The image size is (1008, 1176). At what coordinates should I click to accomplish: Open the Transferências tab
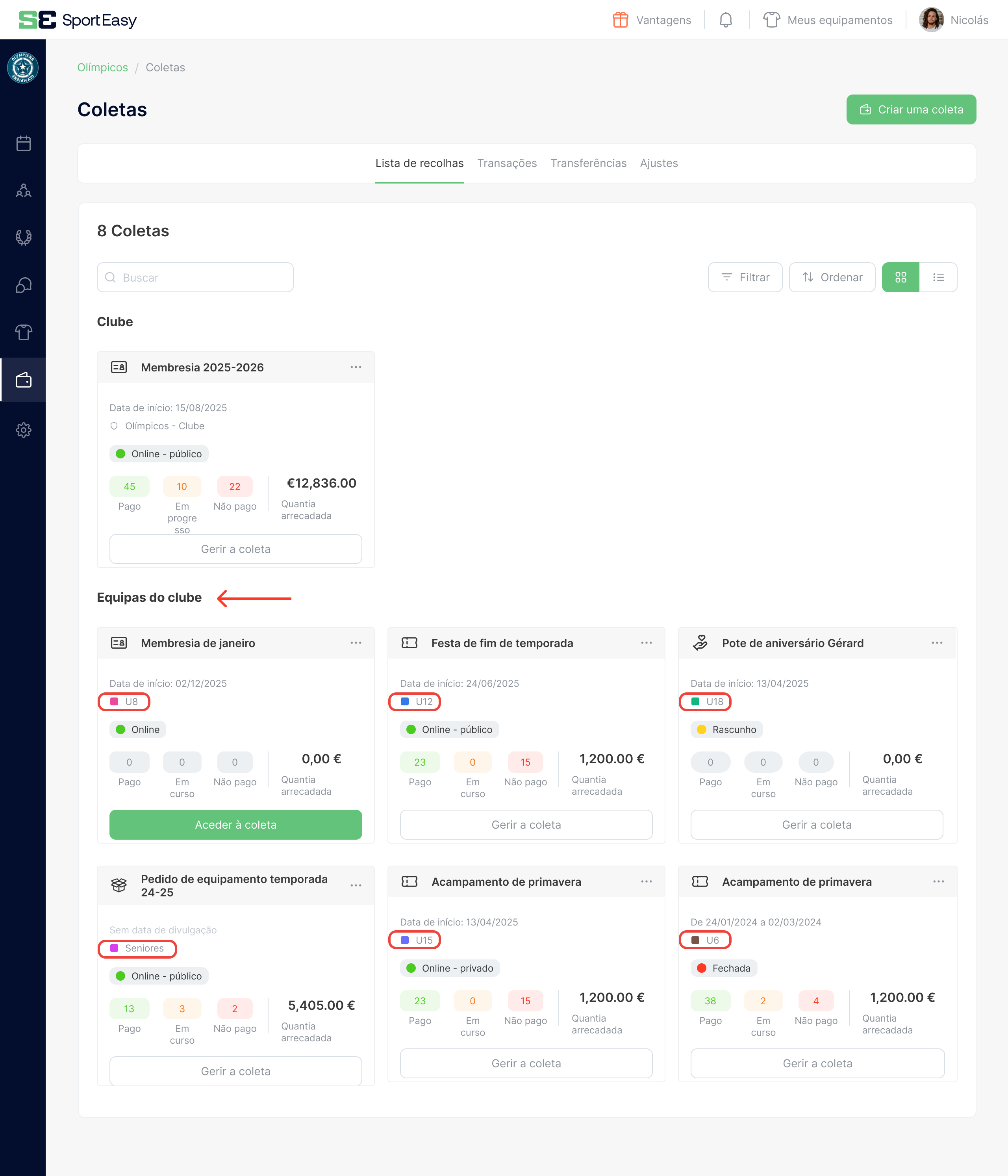pyautogui.click(x=589, y=163)
